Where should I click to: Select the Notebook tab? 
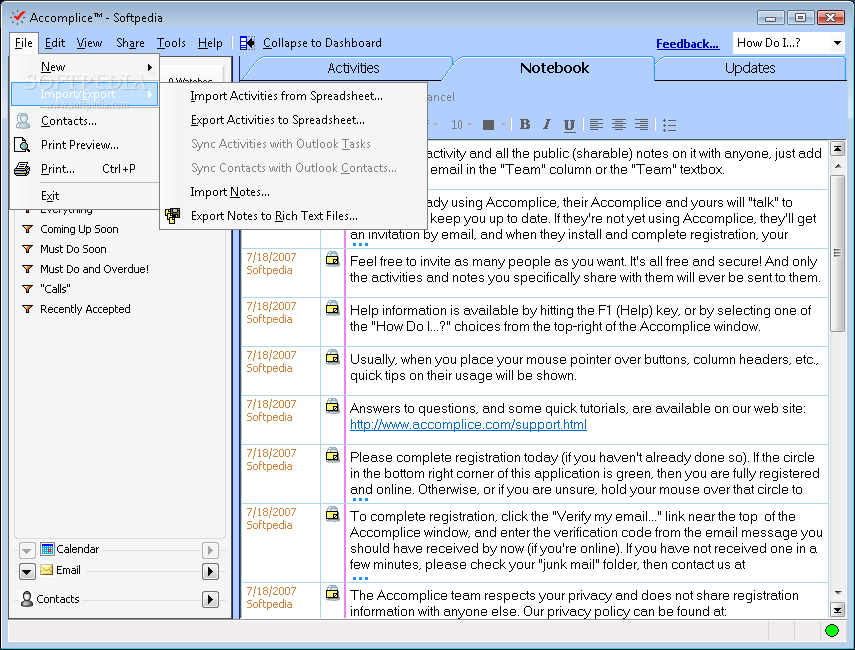[554, 68]
